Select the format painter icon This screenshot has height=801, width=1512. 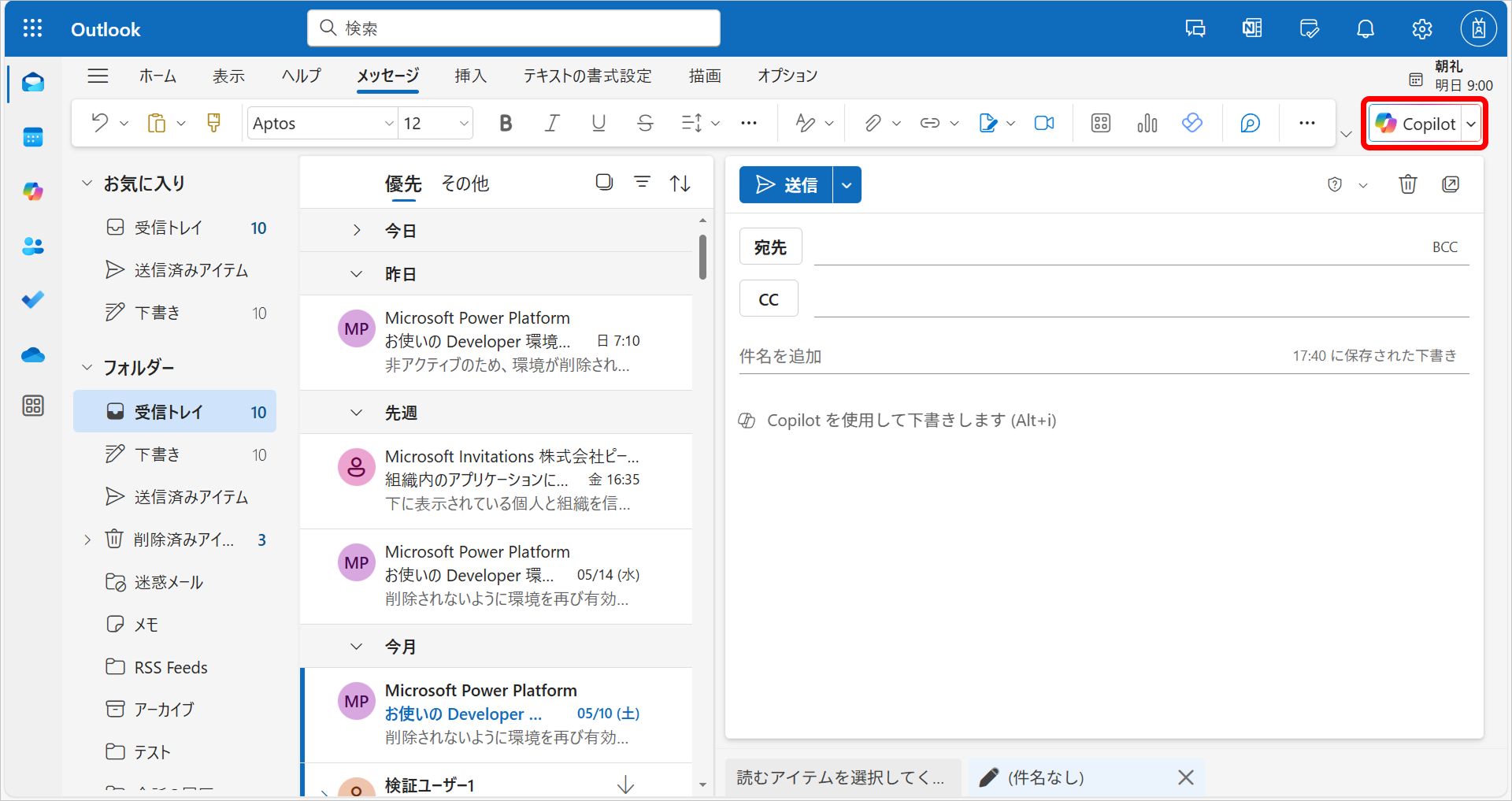213,123
